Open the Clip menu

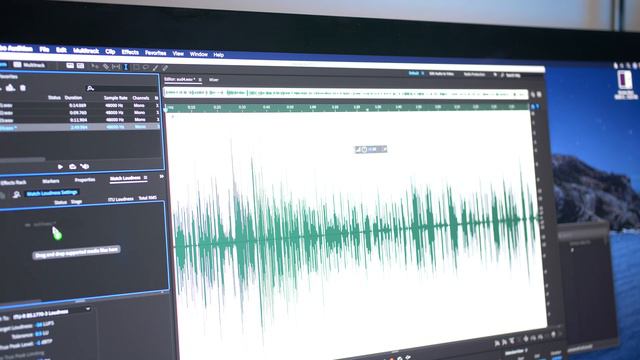coord(110,51)
